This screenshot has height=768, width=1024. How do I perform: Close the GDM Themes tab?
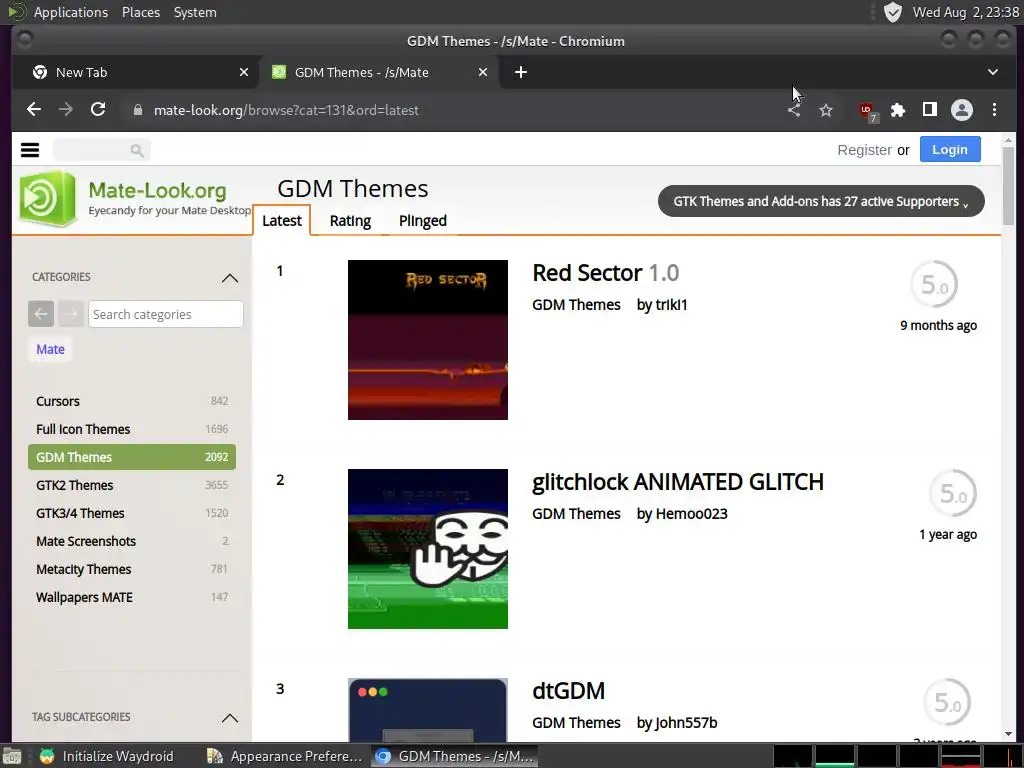[x=483, y=72]
